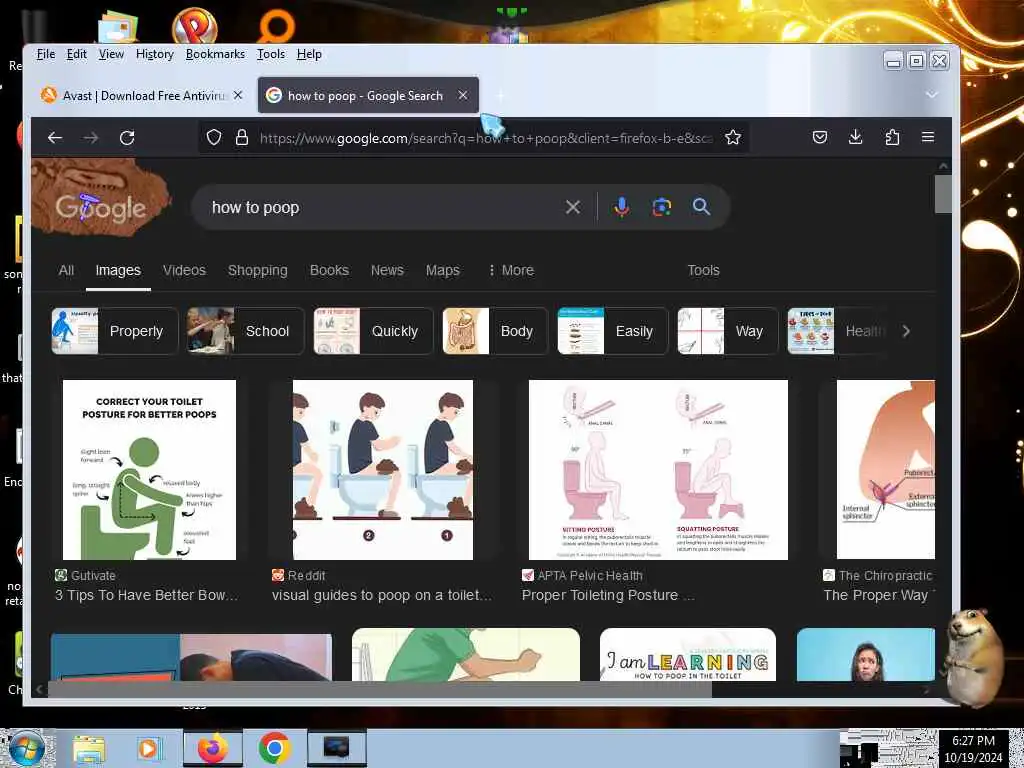The image size is (1024, 768).
Task: Open a new tab with the plus button
Action: pos(500,96)
